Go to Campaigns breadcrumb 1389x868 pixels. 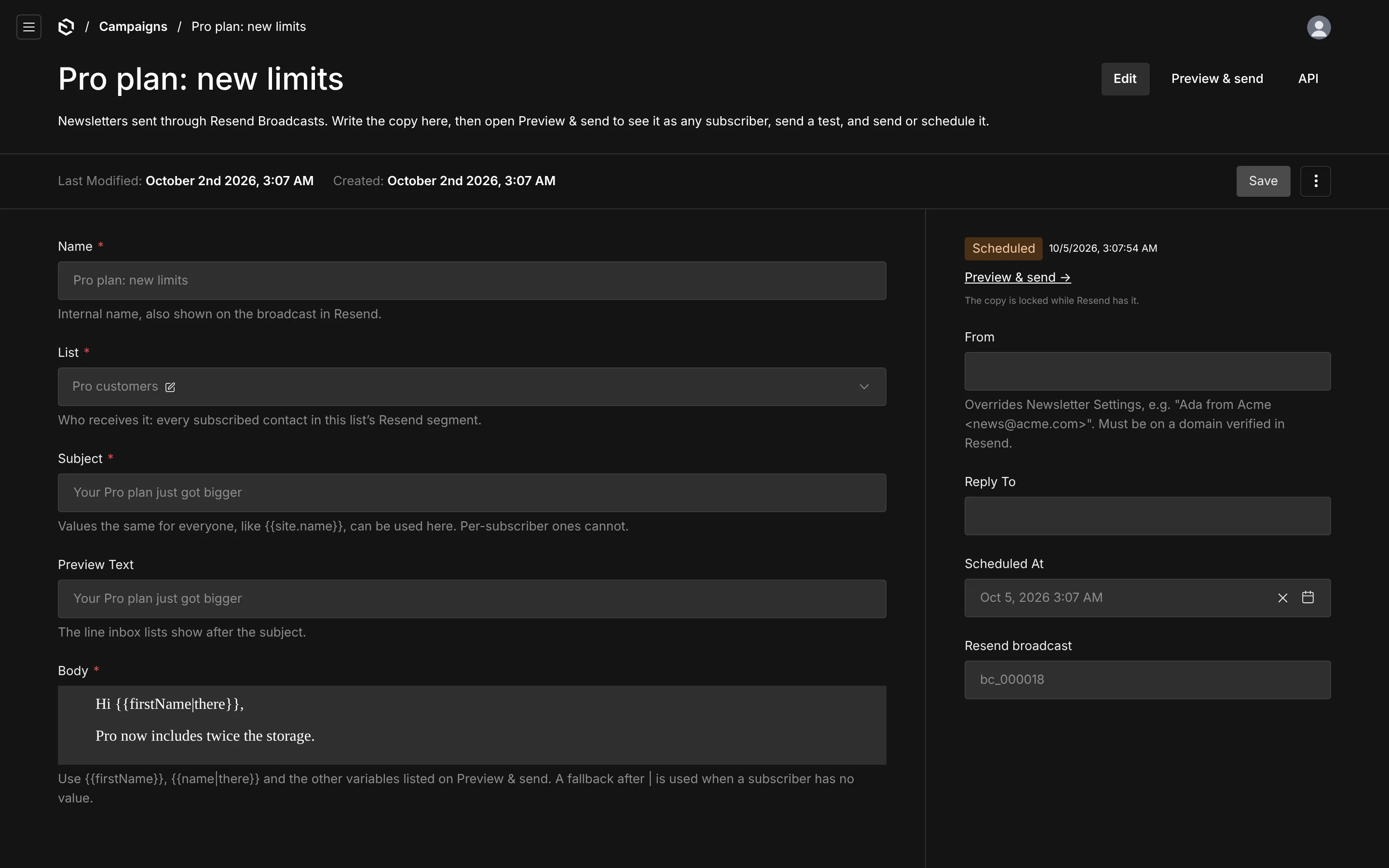[133, 27]
